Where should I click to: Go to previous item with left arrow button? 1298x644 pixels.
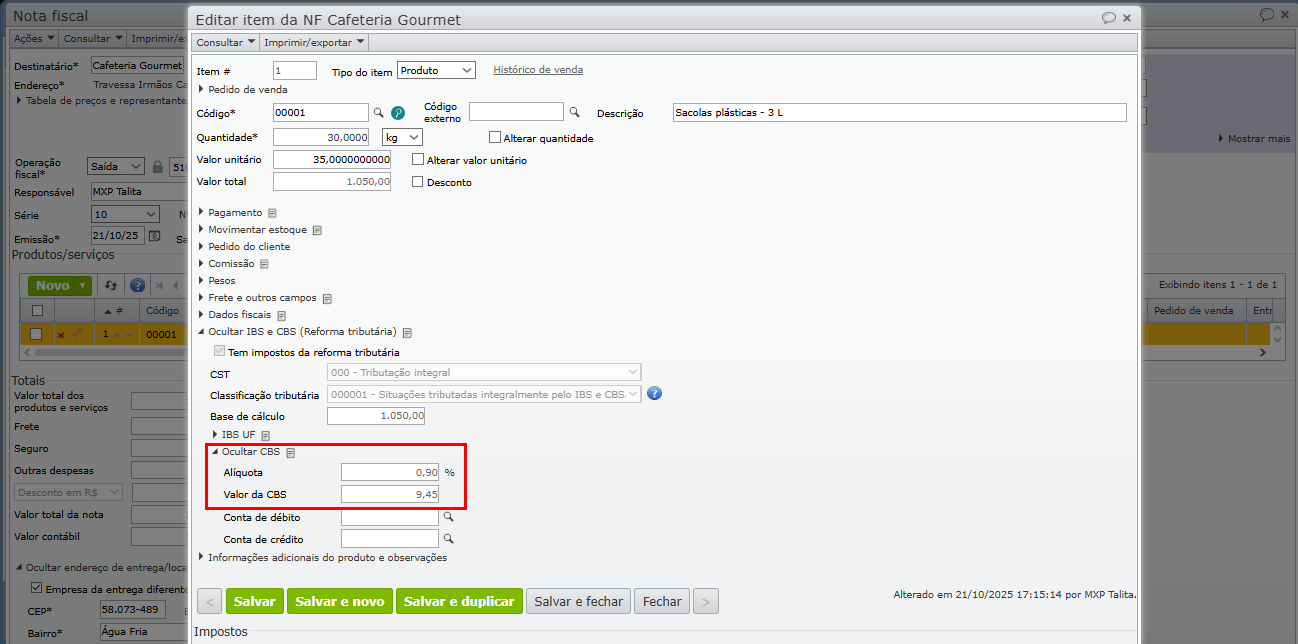[x=209, y=601]
